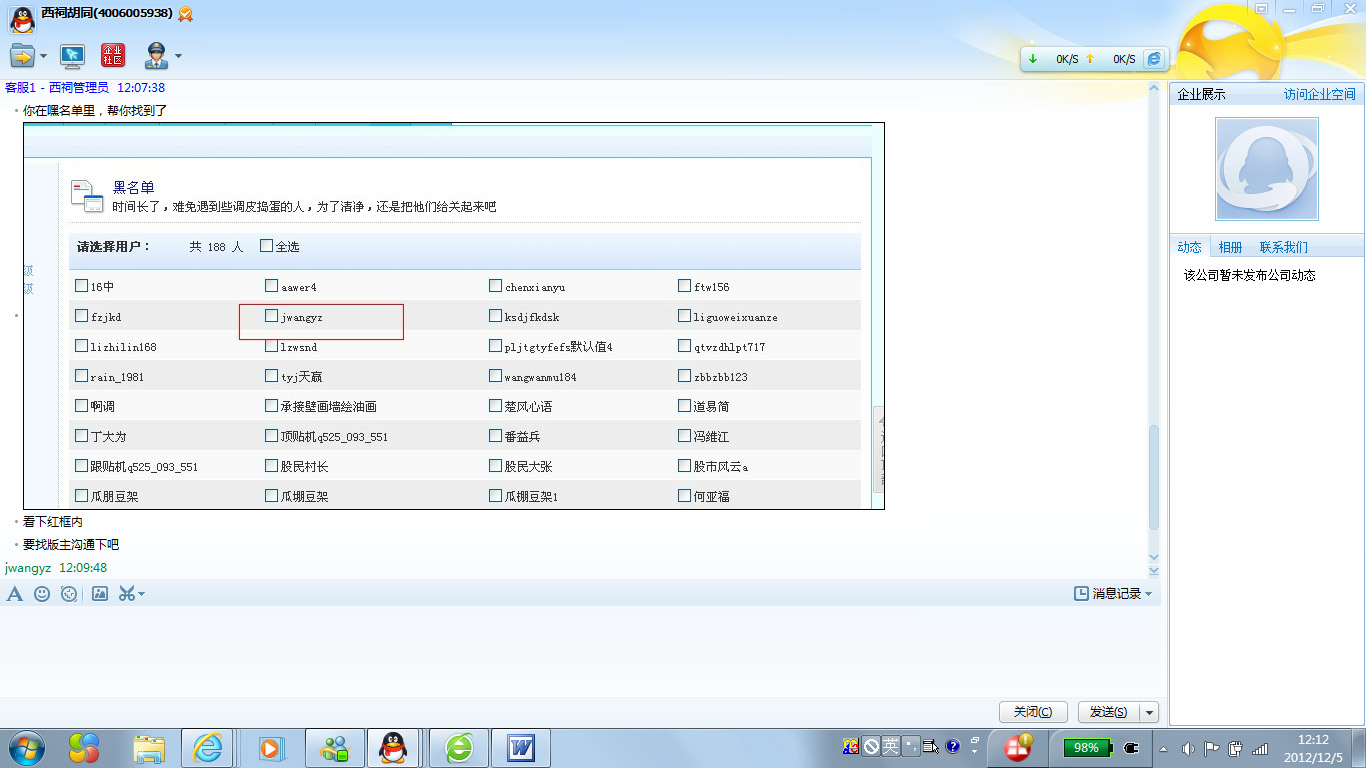Click the send picture icon
The height and width of the screenshot is (768, 1366).
pyautogui.click(x=100, y=594)
